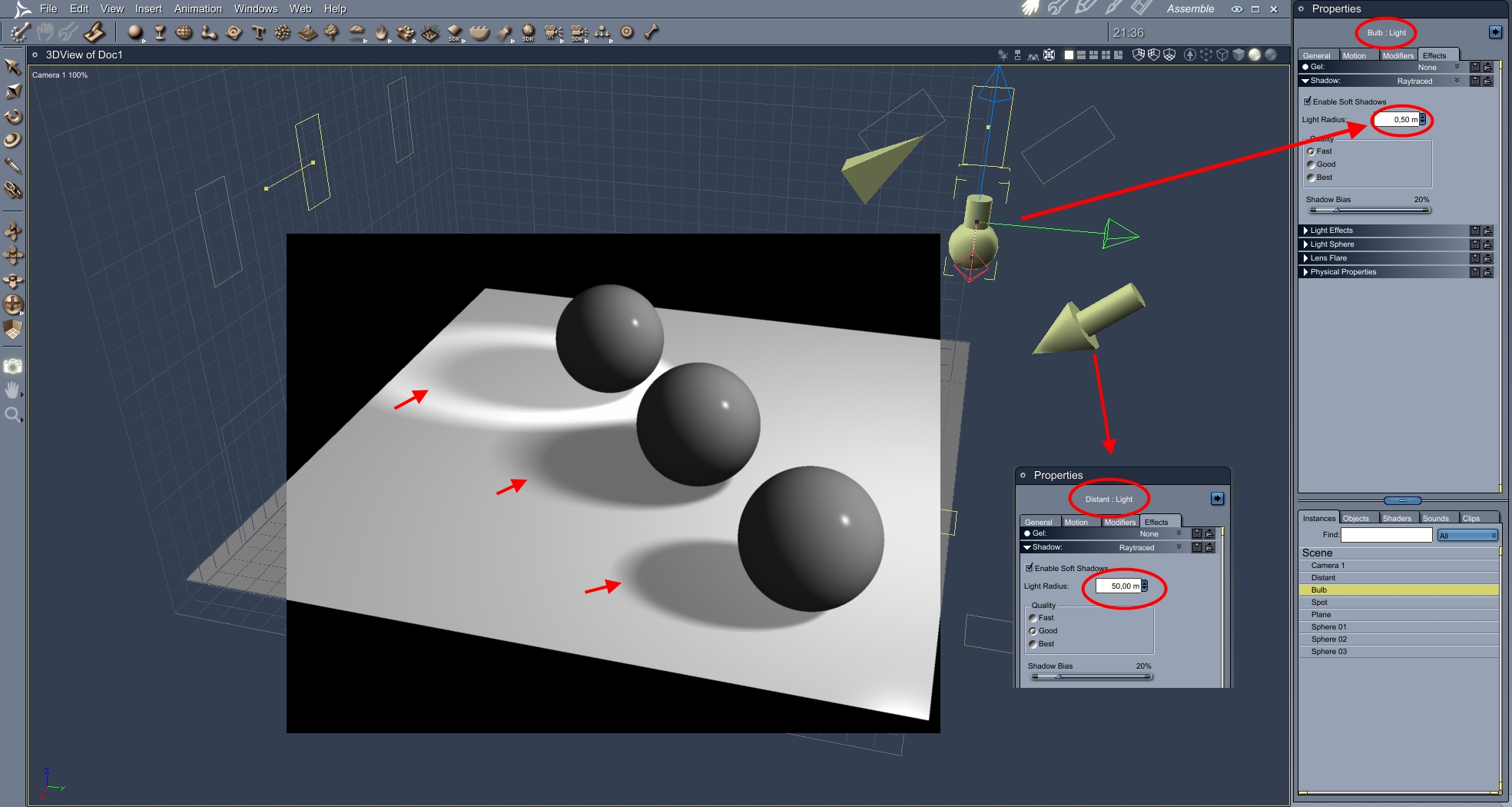Screen dimensions: 1512x807
Task: Toggle the window visibility eye icon near Assemble
Action: [1237, 9]
